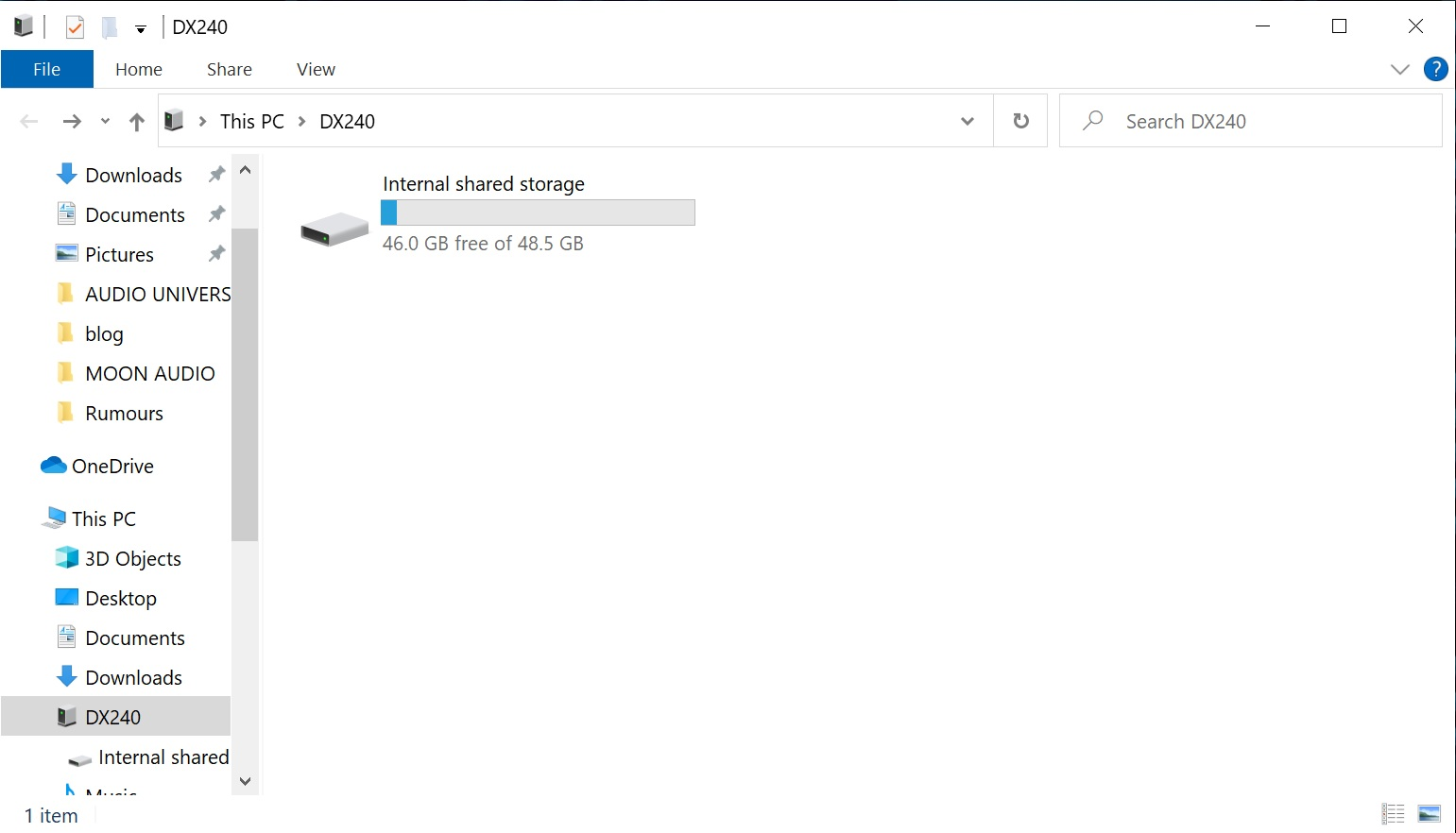
Task: Click the 46.0 GB free of 48.5 GB text
Action: pos(483,244)
